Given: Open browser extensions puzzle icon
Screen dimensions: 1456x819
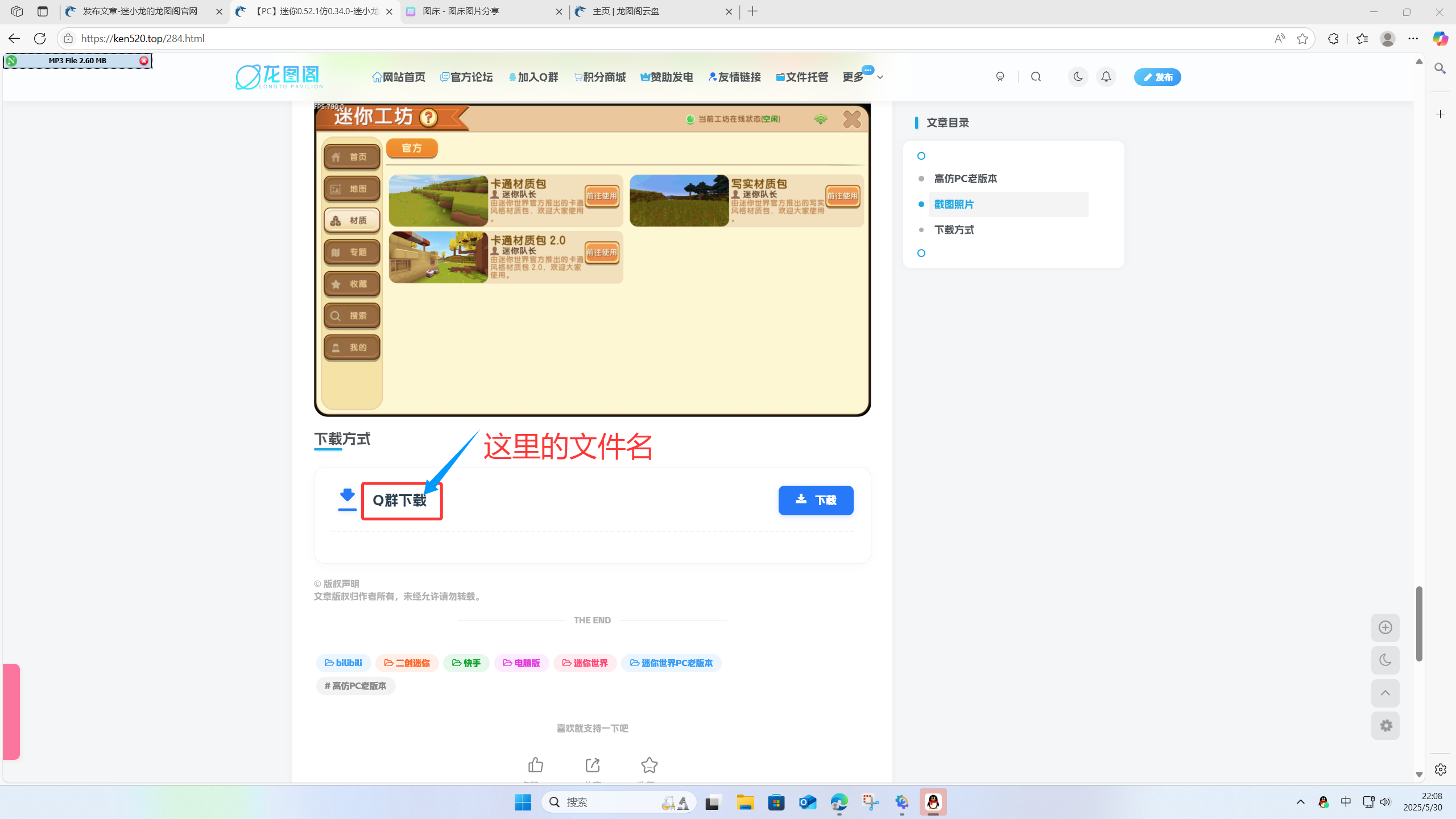Looking at the screenshot, I should point(1333,39).
